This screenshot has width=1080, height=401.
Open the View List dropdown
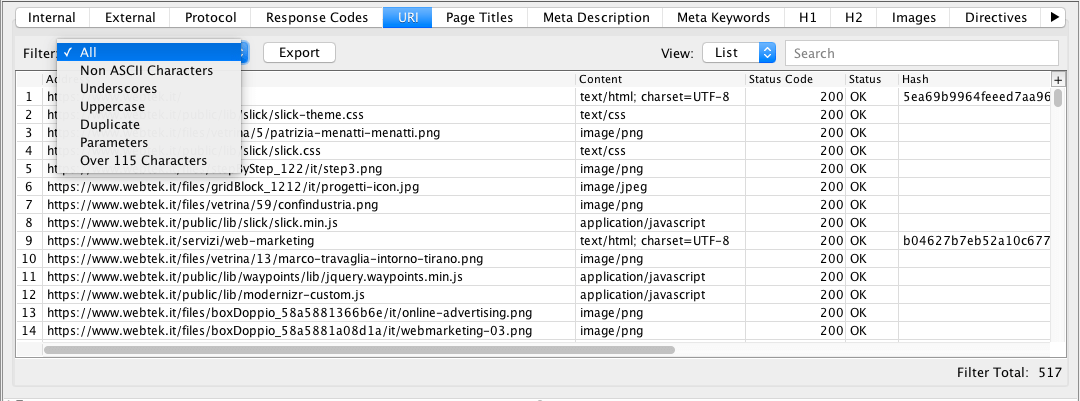739,53
